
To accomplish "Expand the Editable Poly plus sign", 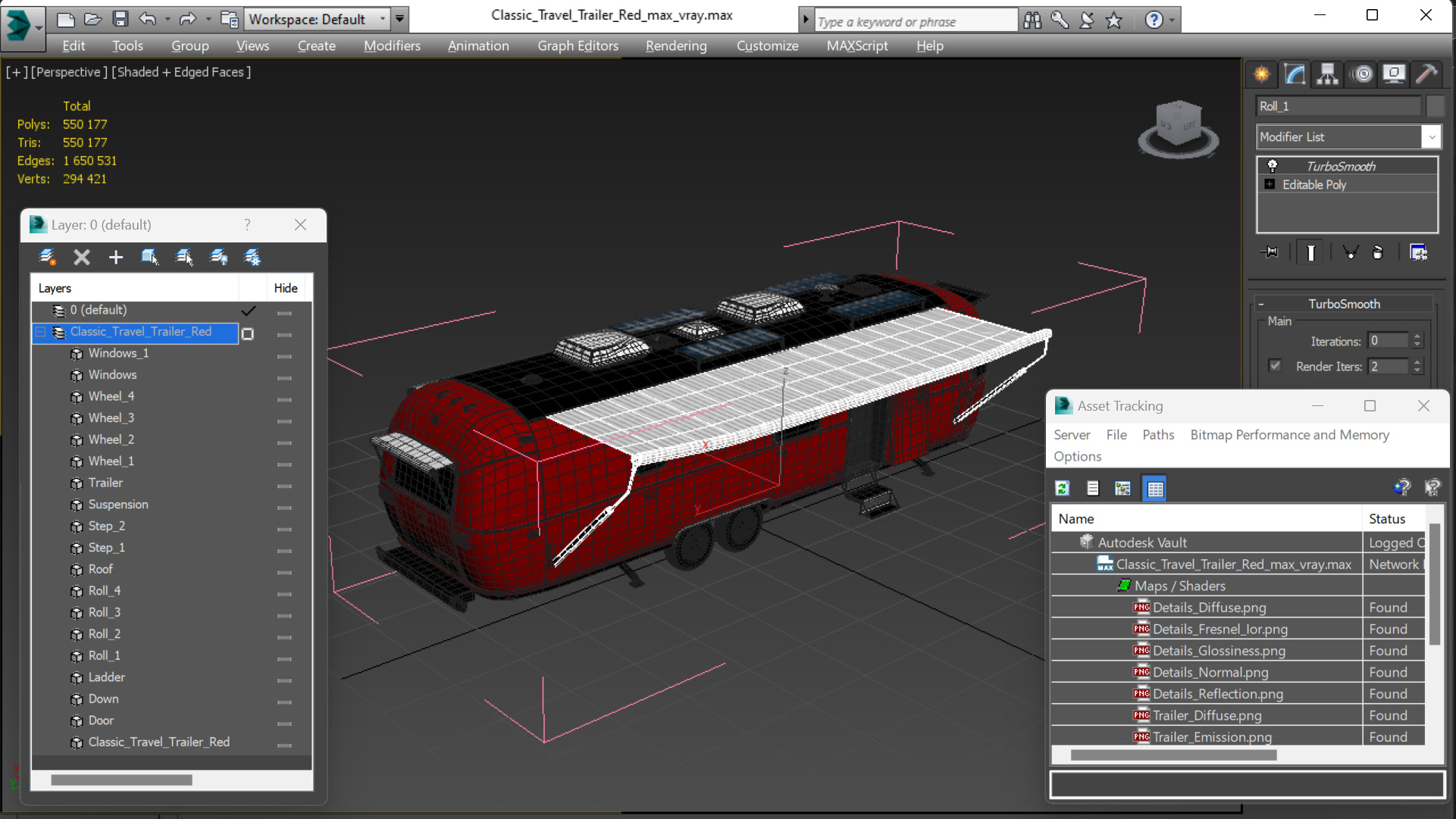I will [1270, 184].
